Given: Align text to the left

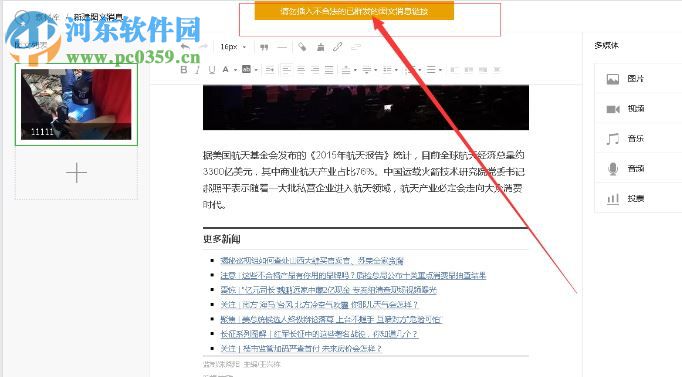Looking at the screenshot, I should tap(286, 70).
